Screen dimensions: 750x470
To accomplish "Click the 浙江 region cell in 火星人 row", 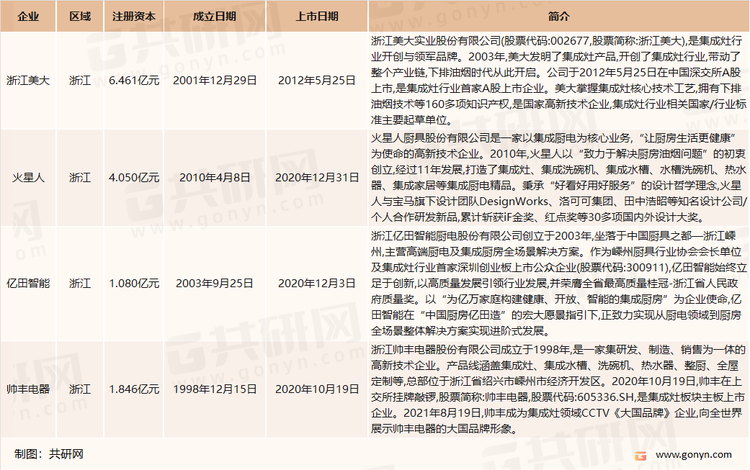I will click(x=80, y=177).
